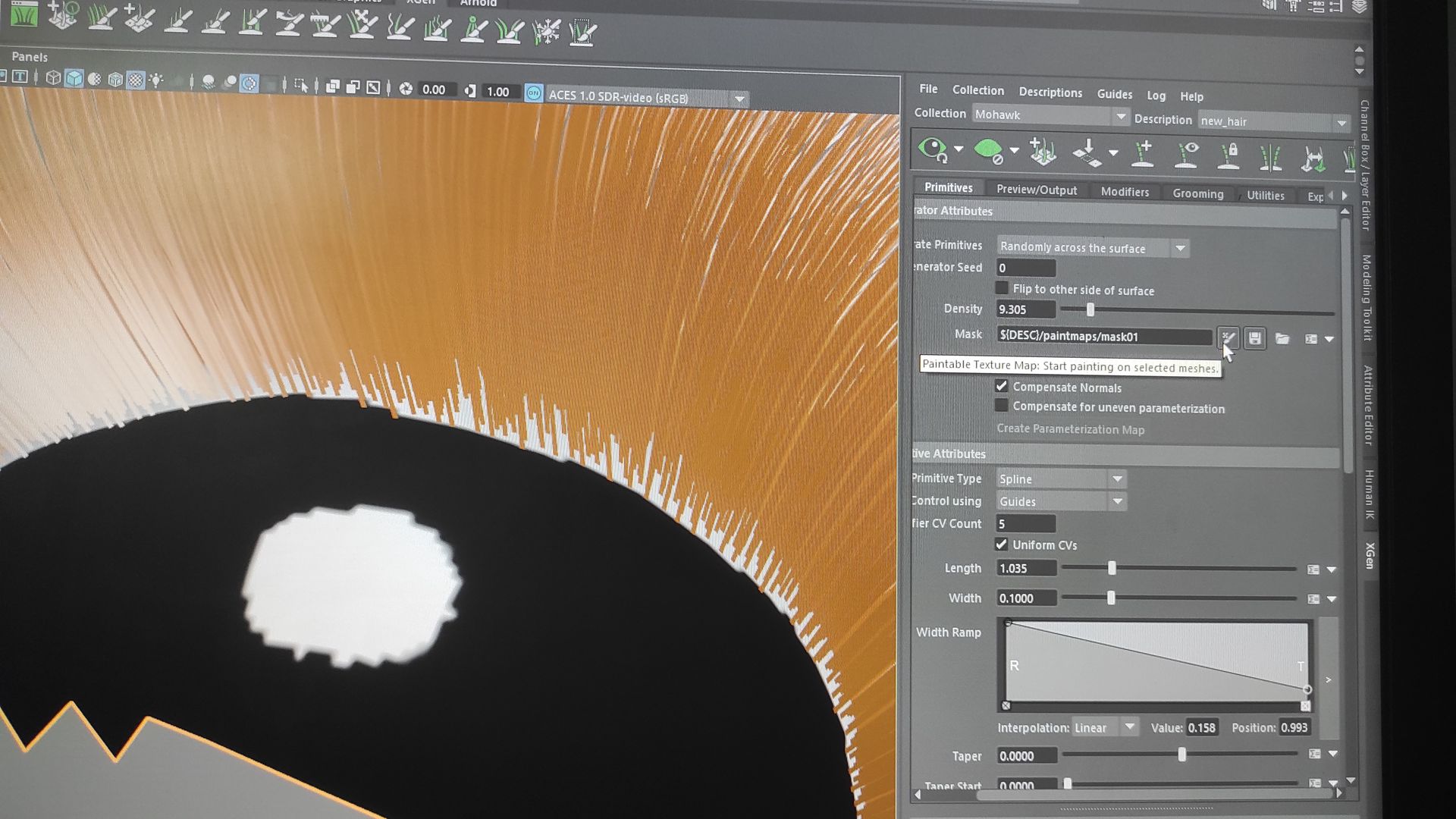Click the lock guides icon
Image resolution: width=1456 pixels, height=819 pixels.
click(x=1228, y=156)
